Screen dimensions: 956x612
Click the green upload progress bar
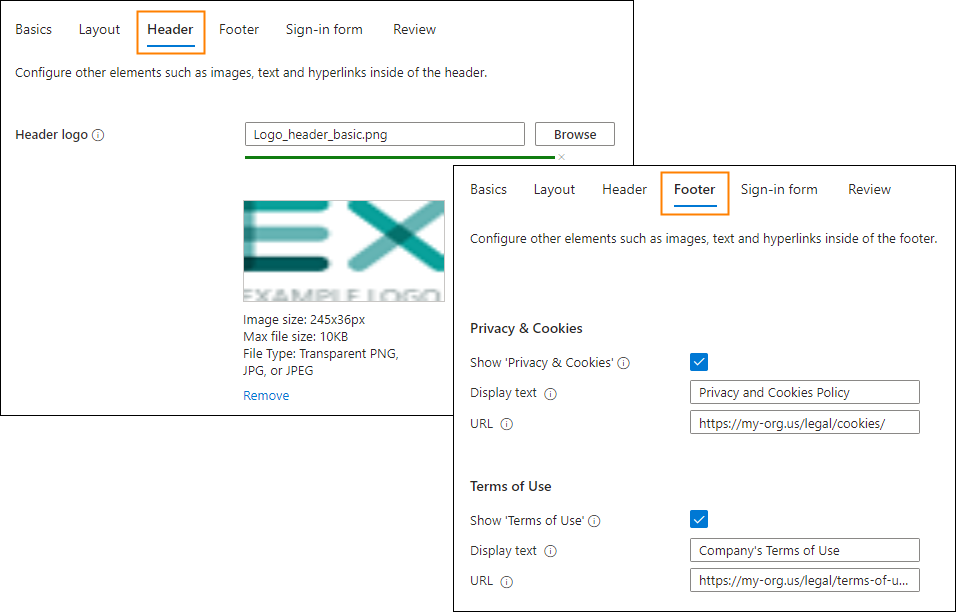[x=400, y=157]
